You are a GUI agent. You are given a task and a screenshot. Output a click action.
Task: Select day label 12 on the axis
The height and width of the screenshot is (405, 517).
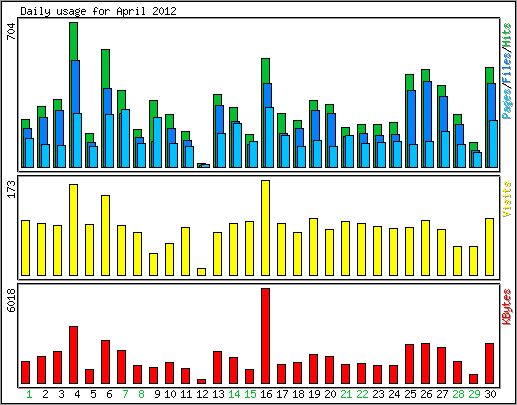tap(202, 394)
